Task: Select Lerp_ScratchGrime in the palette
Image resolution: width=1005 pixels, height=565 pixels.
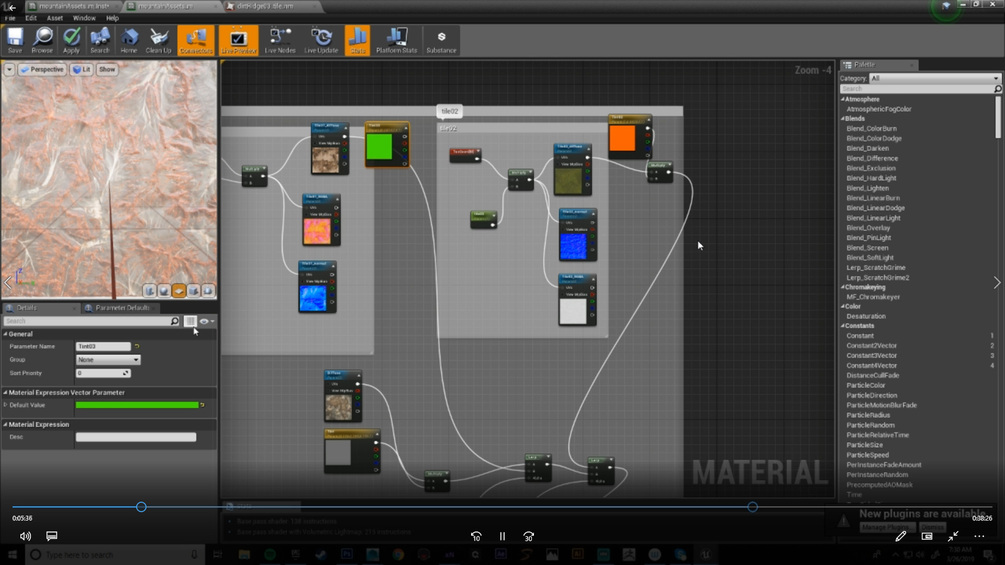Action: point(876,267)
